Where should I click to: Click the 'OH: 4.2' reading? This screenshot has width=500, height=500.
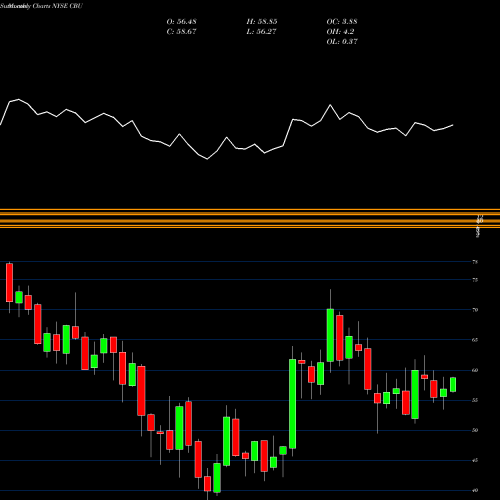[340, 32]
